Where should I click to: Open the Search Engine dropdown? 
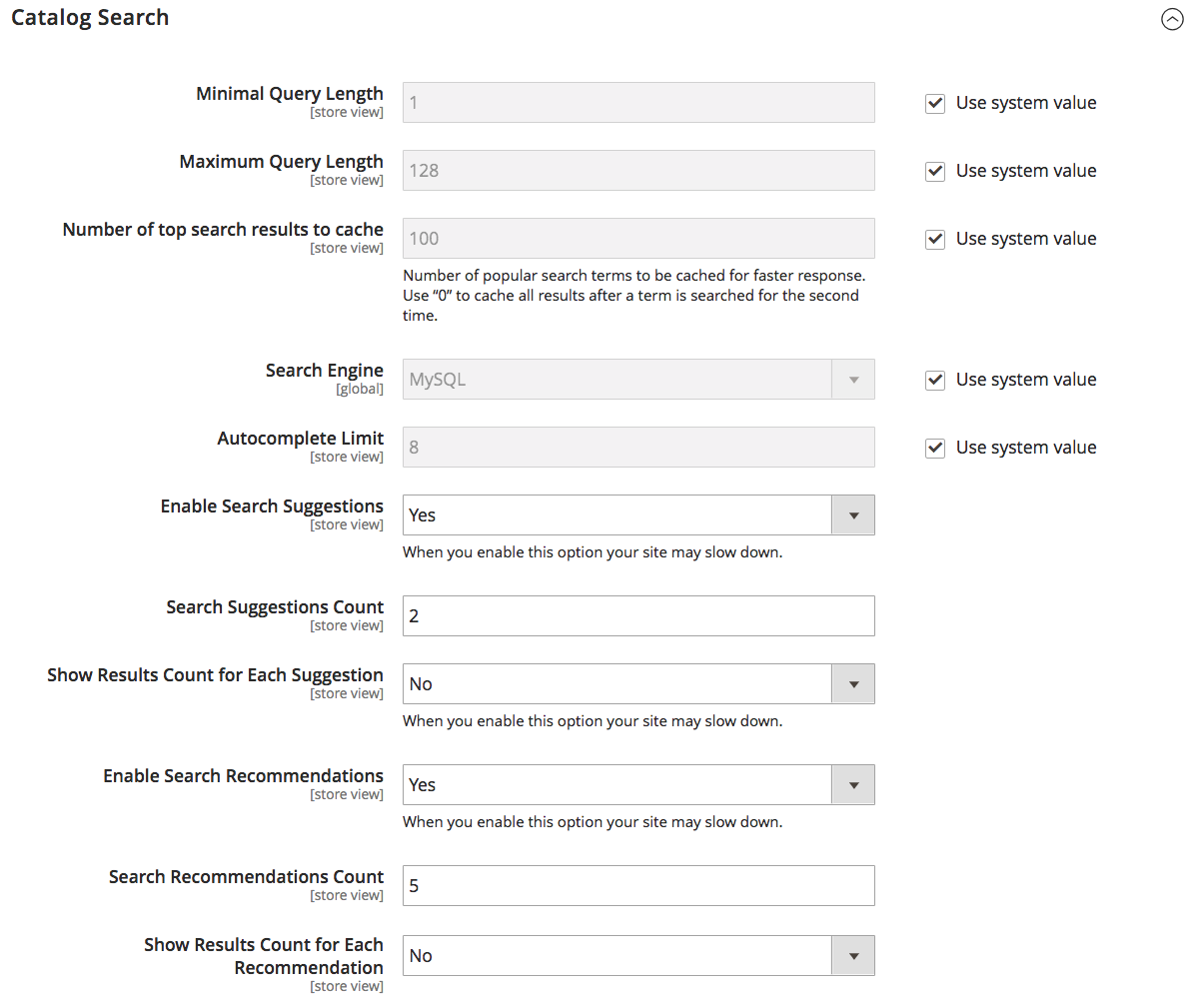852,379
